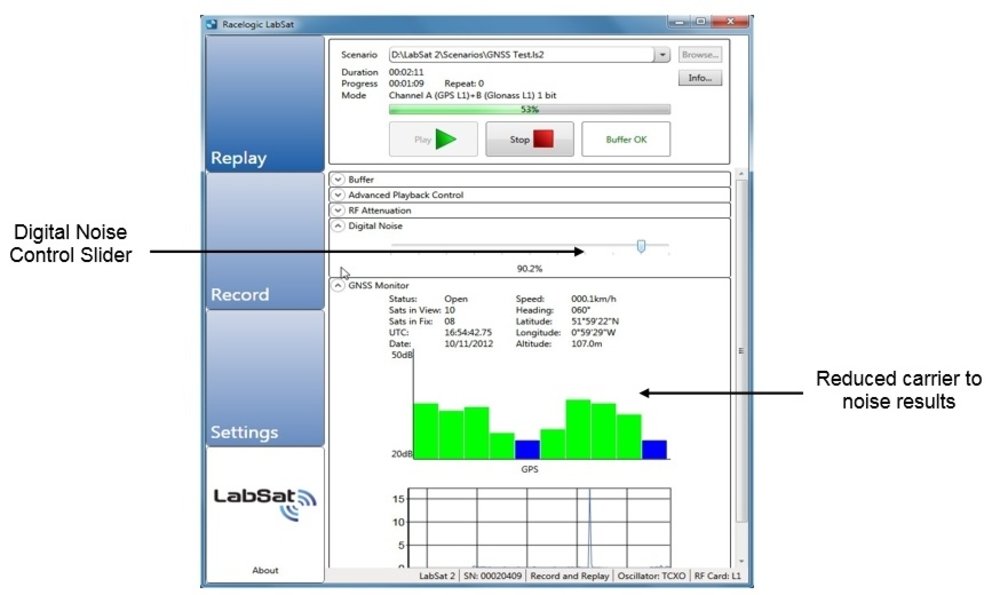Click the Racelogic LabSat title bar icon

(210, 21)
